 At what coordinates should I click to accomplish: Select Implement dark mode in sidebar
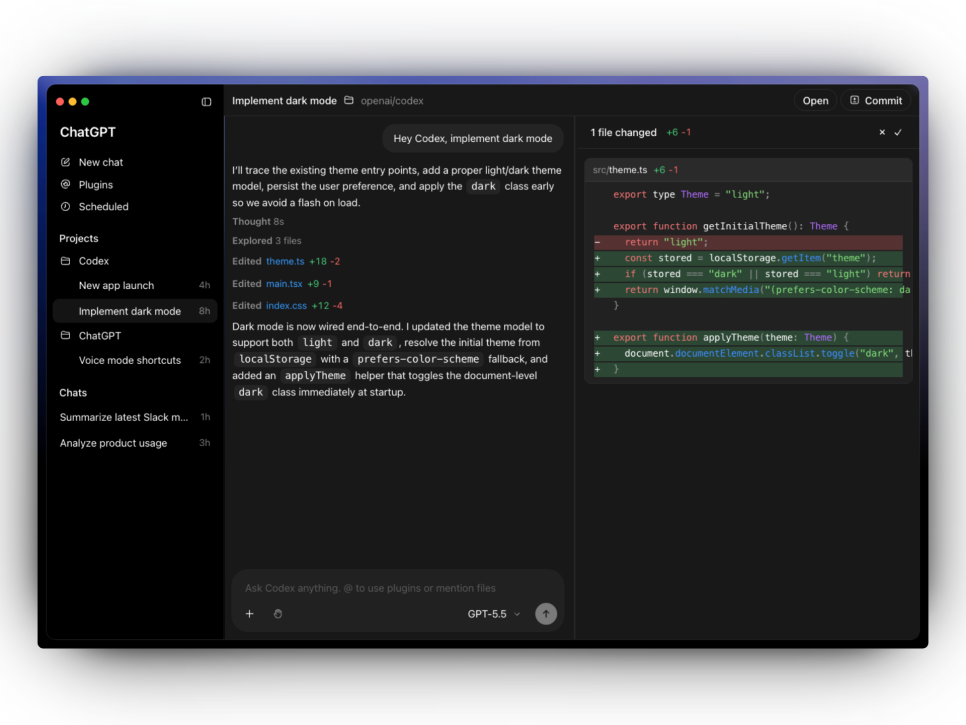135,311
